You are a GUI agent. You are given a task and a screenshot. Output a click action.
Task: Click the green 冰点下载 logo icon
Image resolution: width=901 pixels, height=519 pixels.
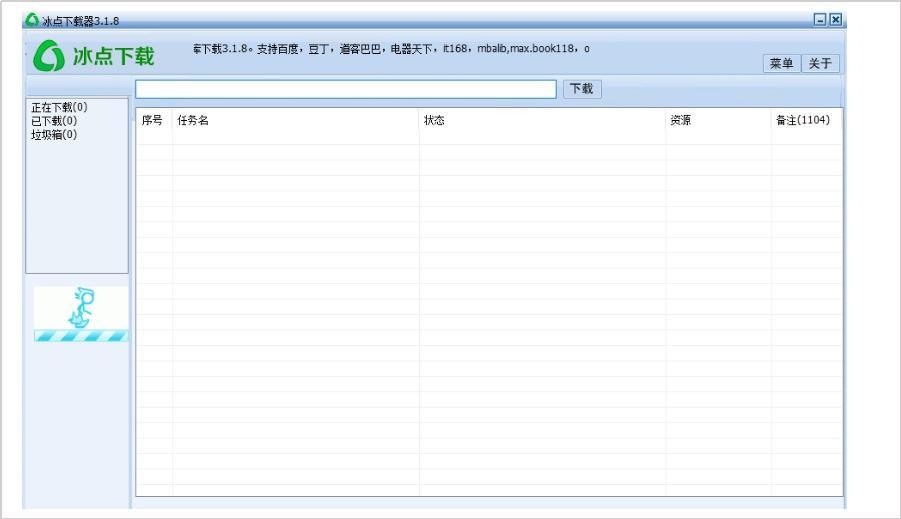[49, 56]
